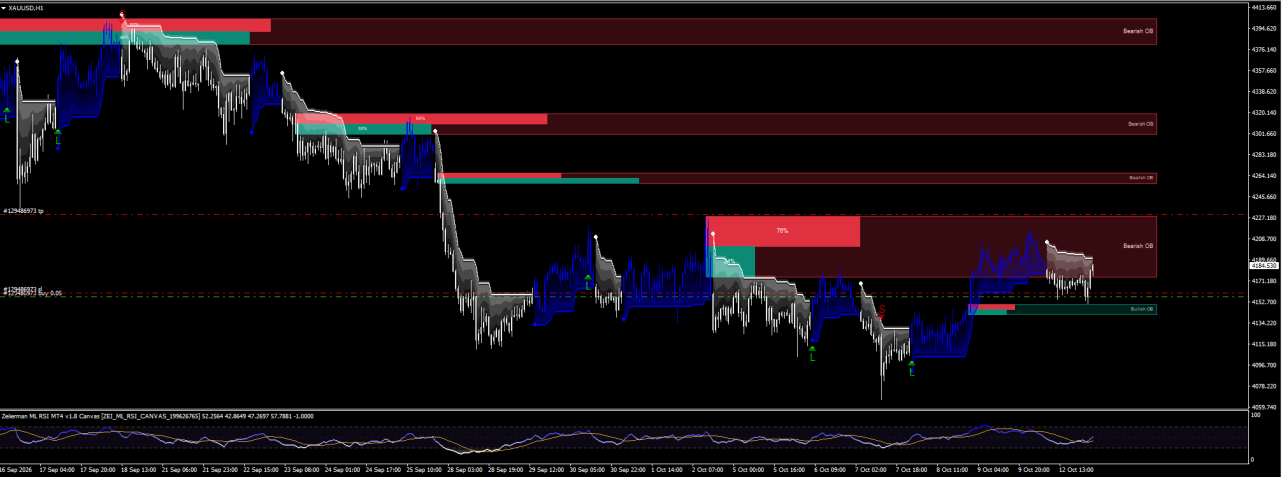Screen dimensions: 1282x477
Task: Click the 4152.700 price axis label
Action: (1265, 302)
